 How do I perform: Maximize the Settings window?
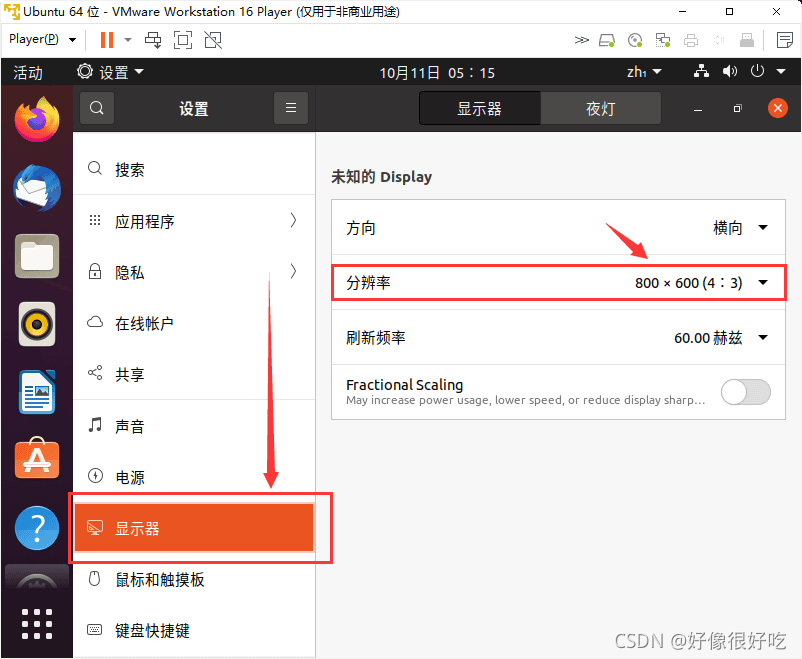pos(737,108)
